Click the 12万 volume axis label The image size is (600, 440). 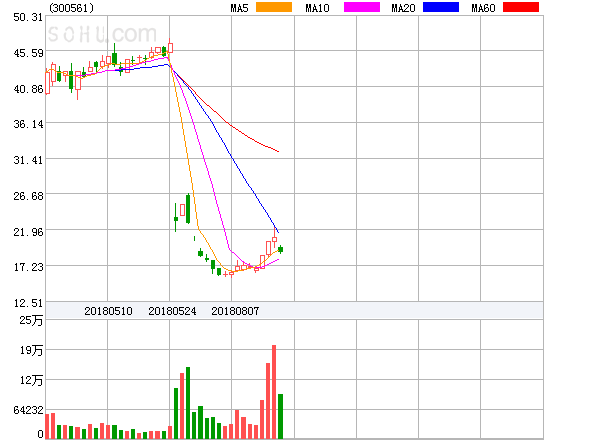[x=31, y=380]
